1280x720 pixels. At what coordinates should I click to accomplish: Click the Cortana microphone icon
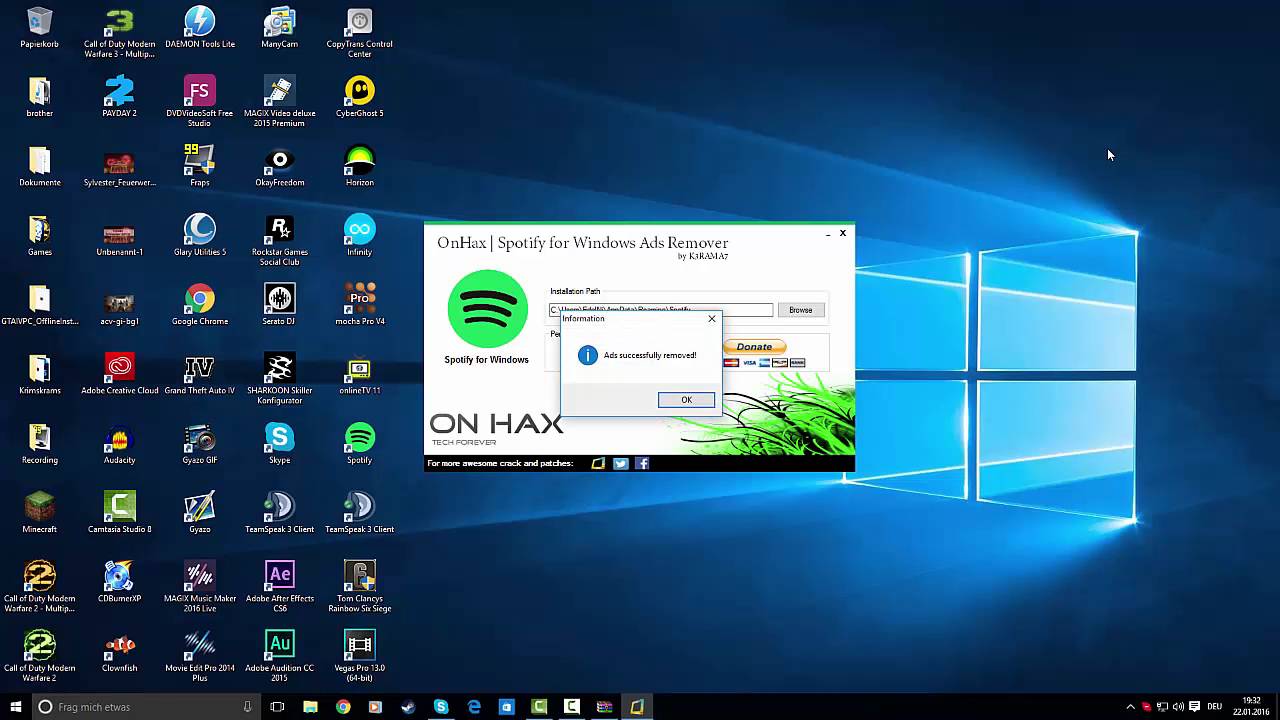tap(247, 707)
